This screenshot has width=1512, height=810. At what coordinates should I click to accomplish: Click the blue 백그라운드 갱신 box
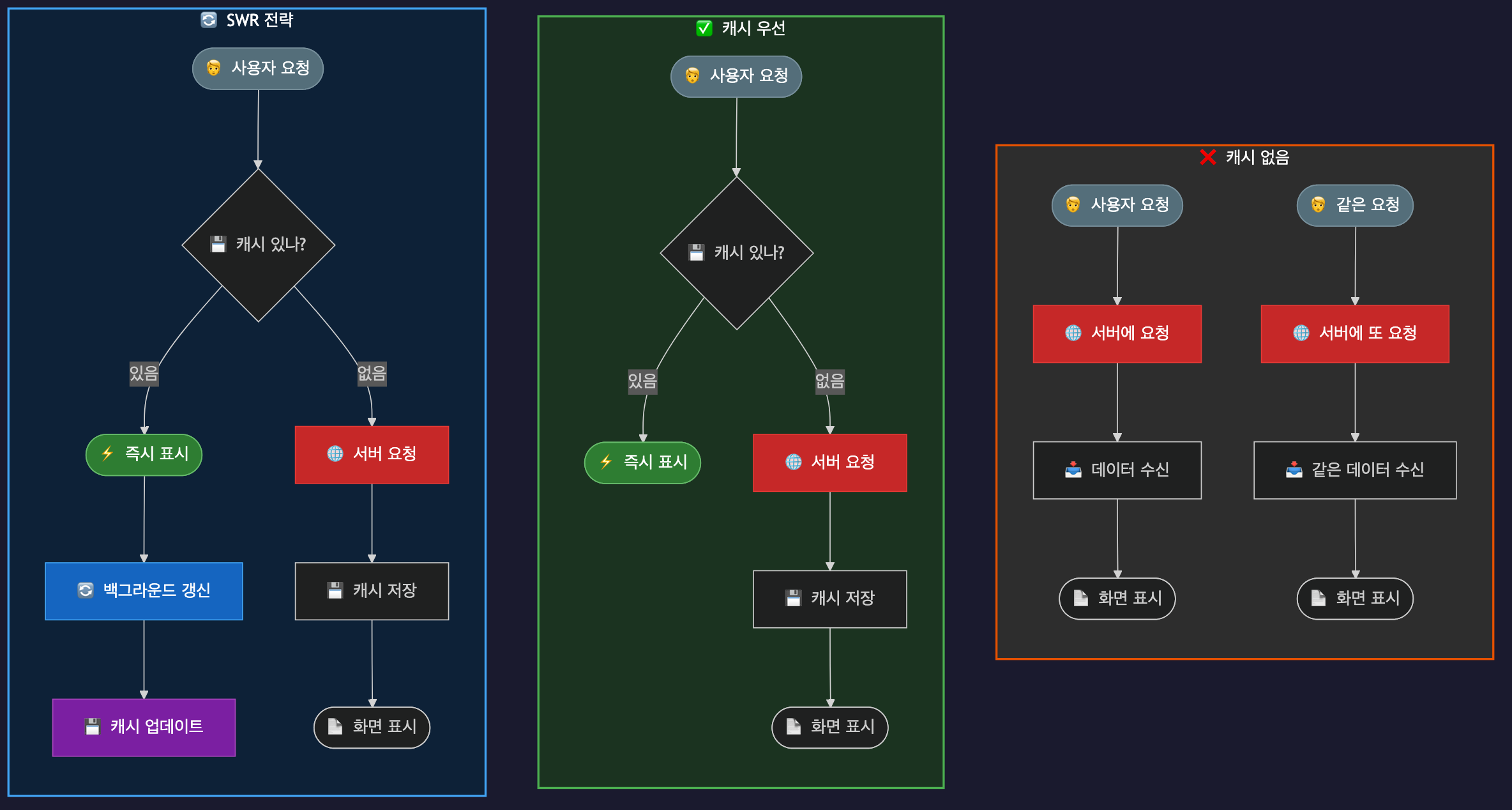tap(144, 591)
